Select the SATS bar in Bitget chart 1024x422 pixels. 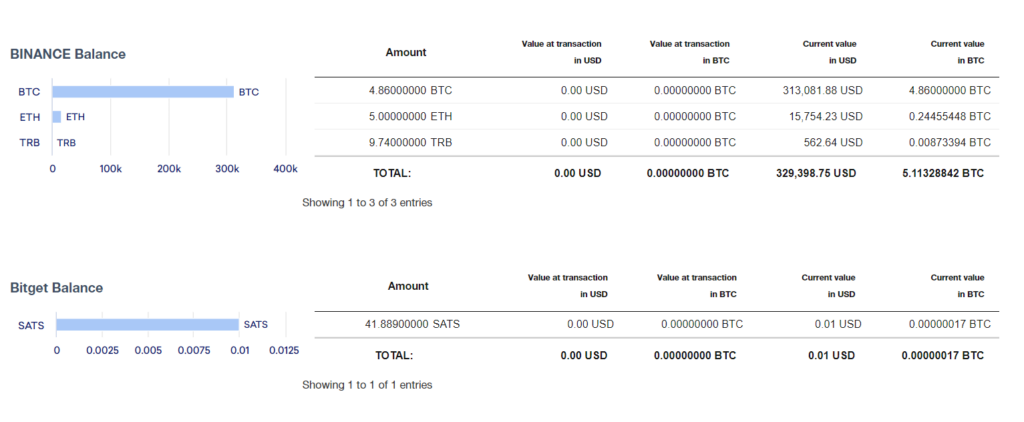point(148,325)
